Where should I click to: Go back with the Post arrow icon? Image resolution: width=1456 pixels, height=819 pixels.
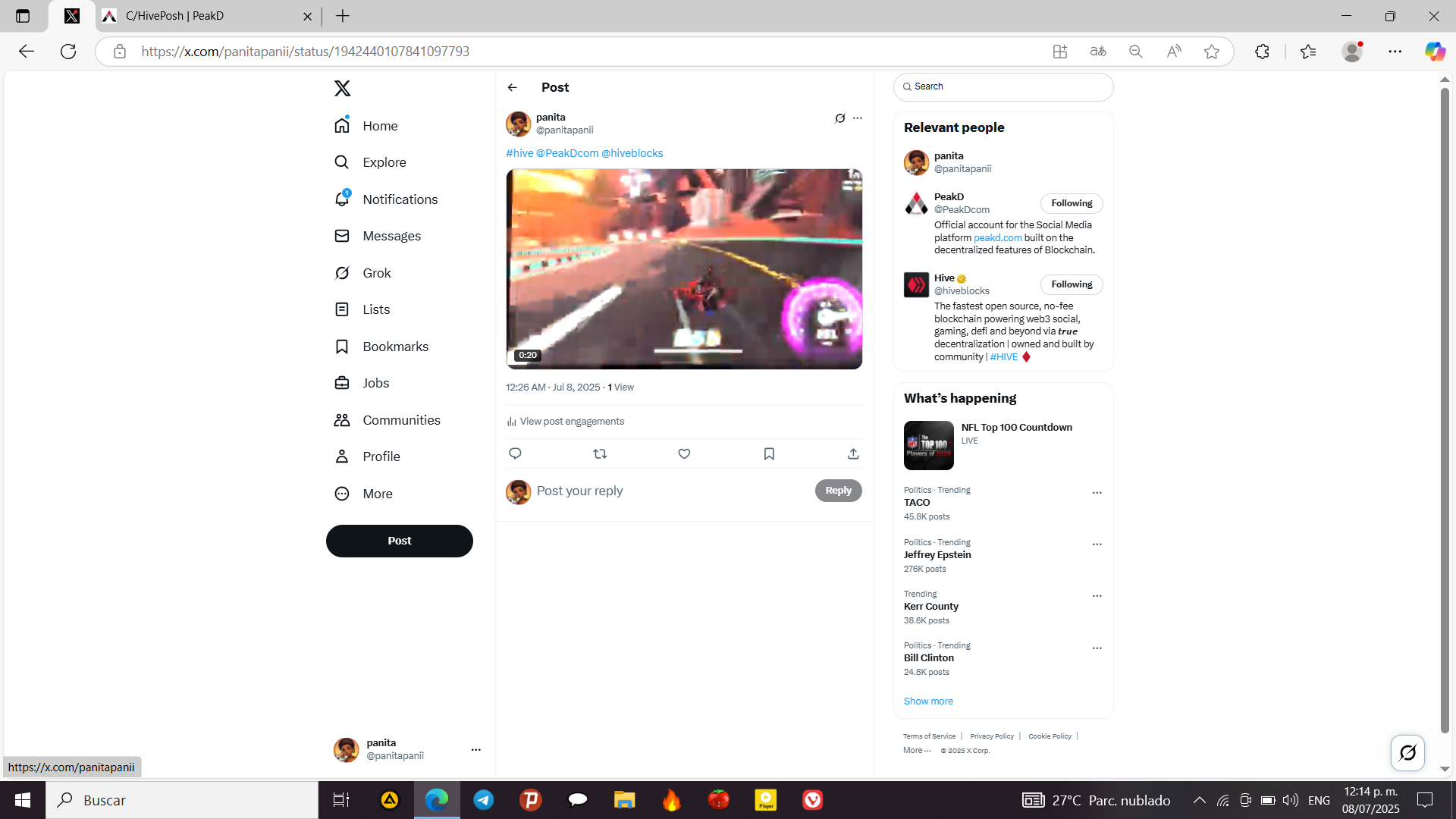(513, 87)
